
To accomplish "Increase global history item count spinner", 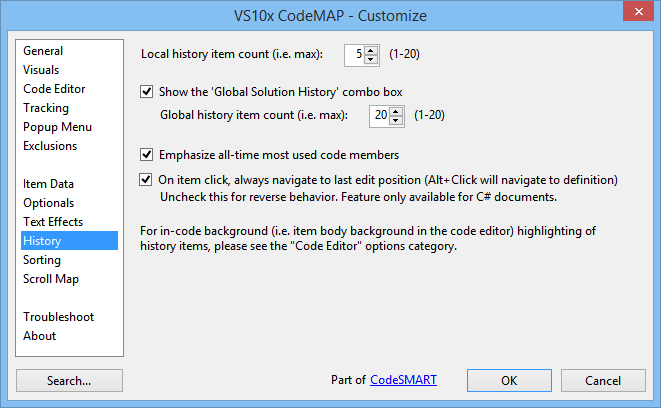I will pyautogui.click(x=395, y=112).
